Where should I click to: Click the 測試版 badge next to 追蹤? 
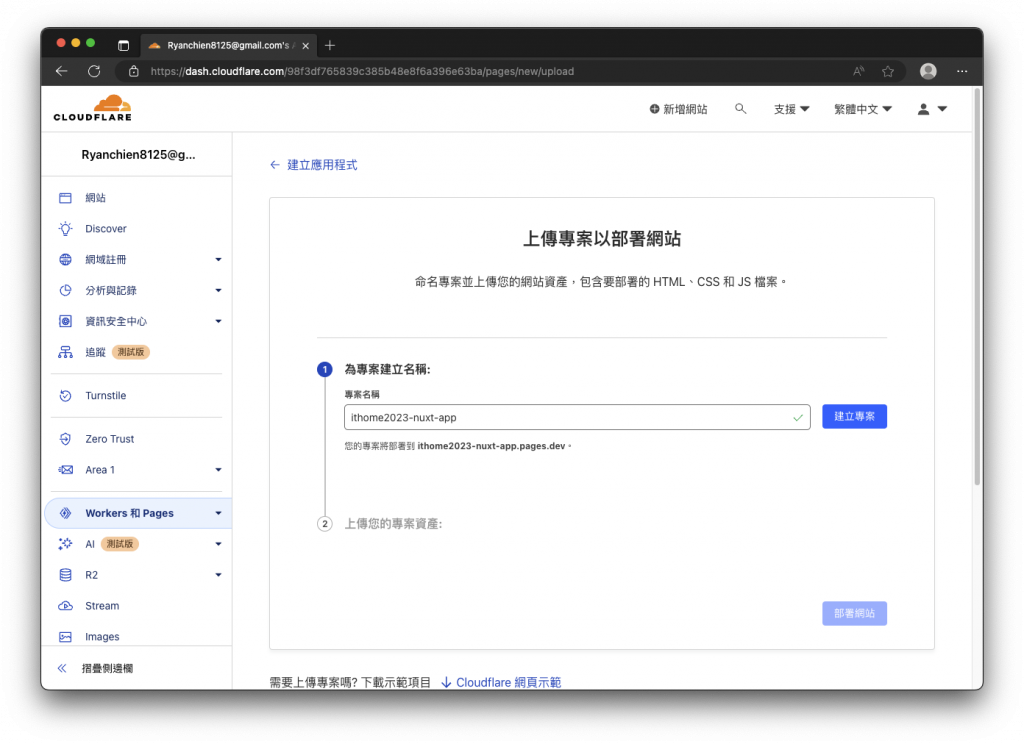point(131,352)
